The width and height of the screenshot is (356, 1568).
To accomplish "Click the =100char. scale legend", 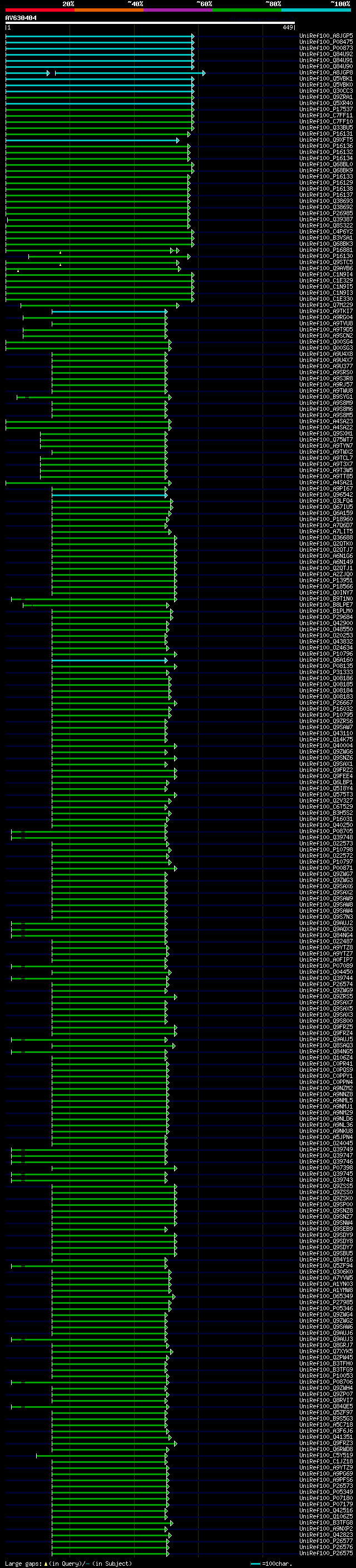I will (x=271, y=1563).
